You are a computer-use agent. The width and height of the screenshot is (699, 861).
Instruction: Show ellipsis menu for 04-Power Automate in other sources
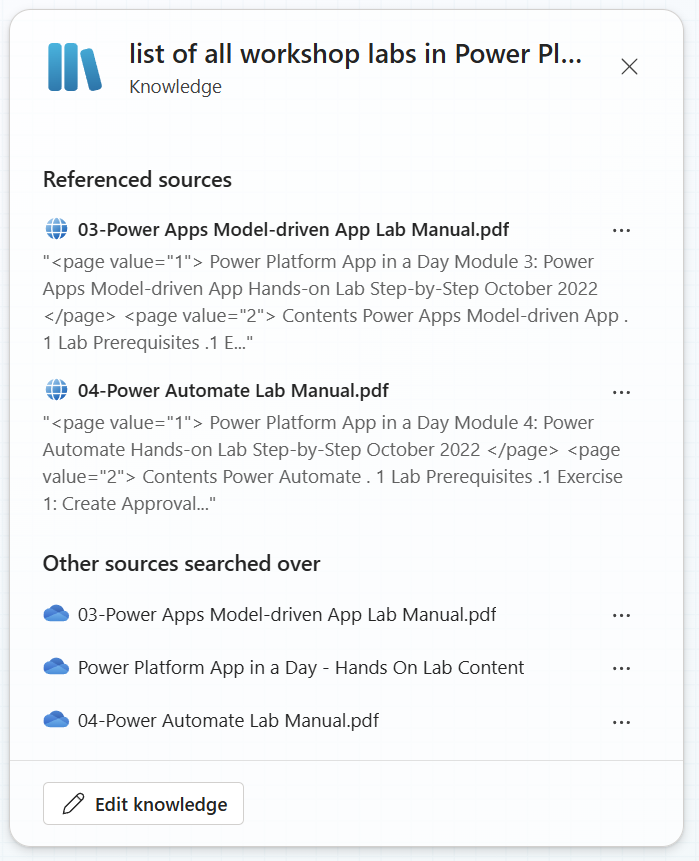(x=622, y=723)
